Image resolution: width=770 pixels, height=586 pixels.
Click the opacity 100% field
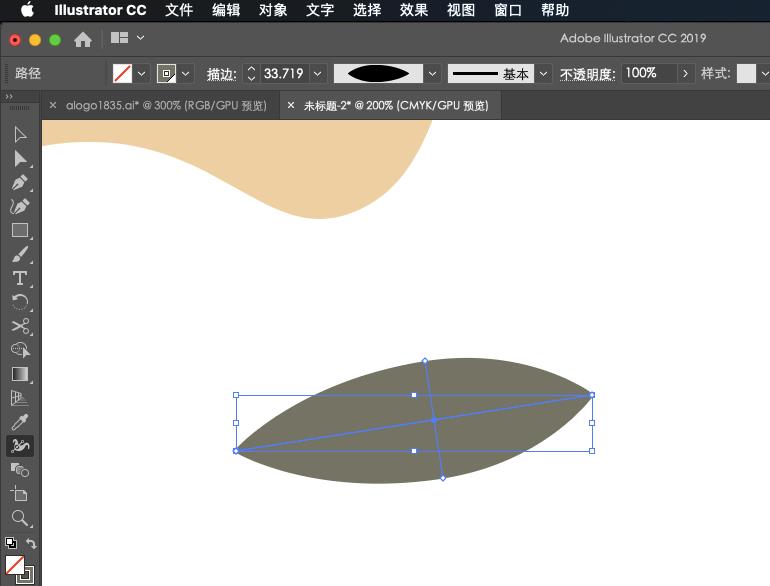click(x=650, y=73)
